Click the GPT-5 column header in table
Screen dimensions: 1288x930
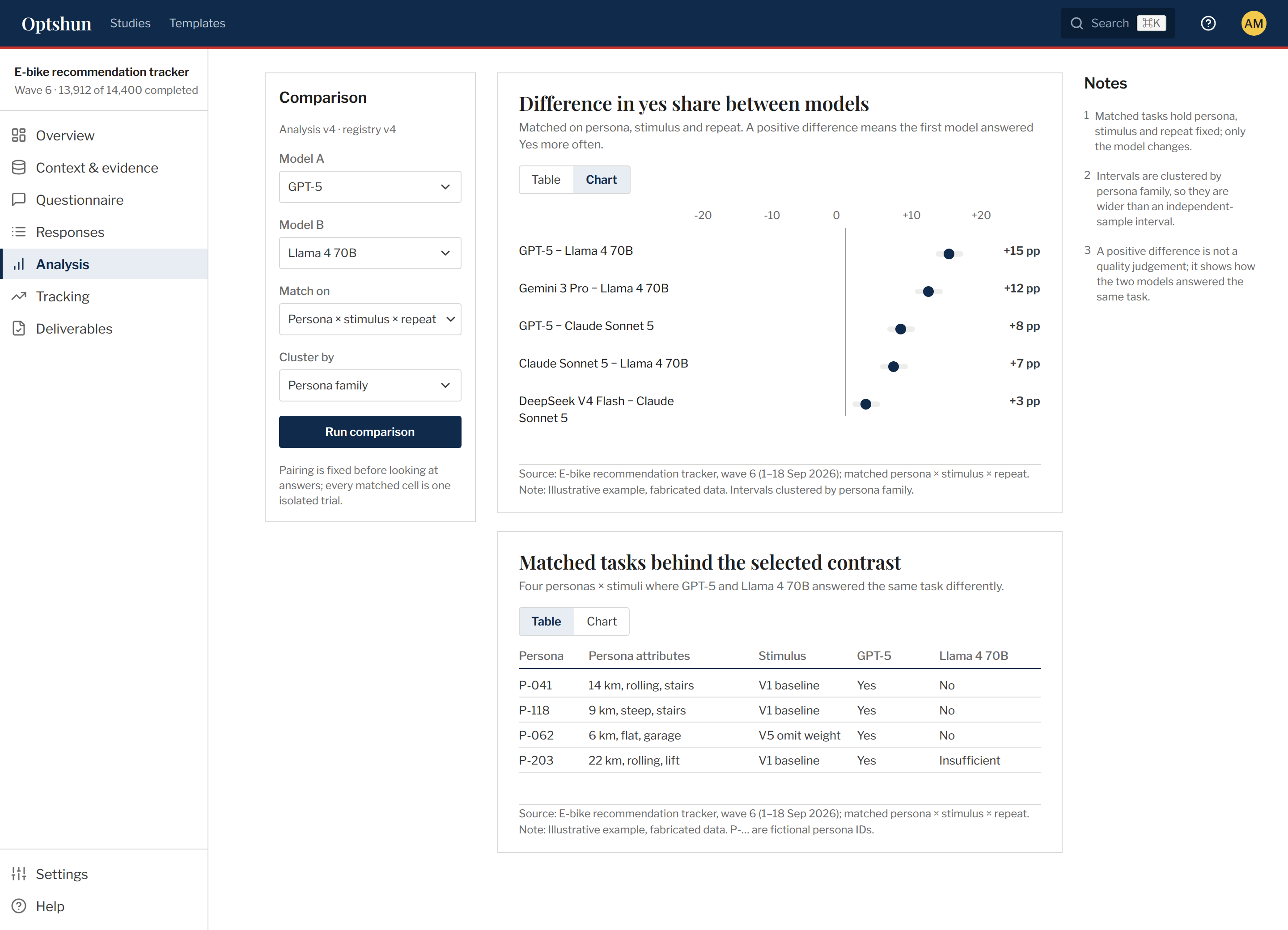[874, 656]
